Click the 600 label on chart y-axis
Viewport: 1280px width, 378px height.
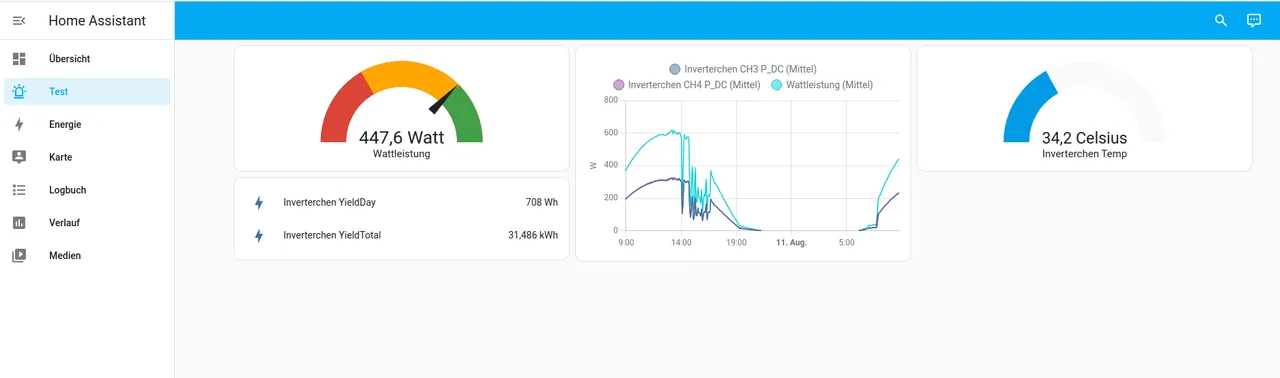point(610,133)
